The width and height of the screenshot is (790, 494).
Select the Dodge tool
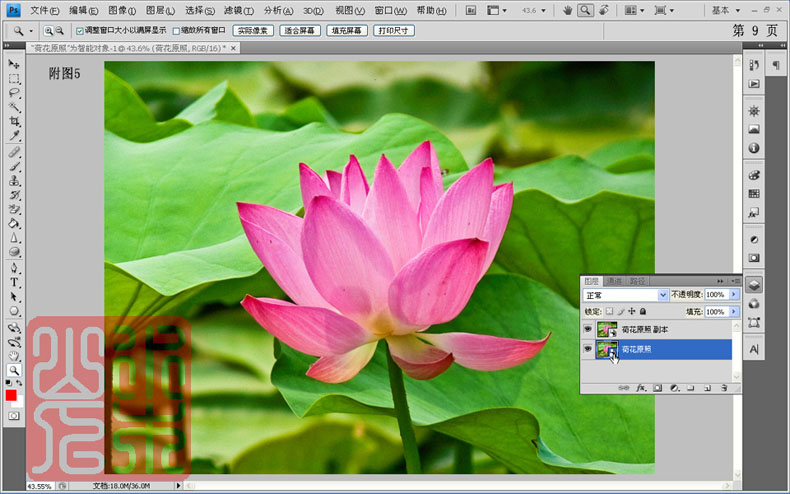pos(14,252)
